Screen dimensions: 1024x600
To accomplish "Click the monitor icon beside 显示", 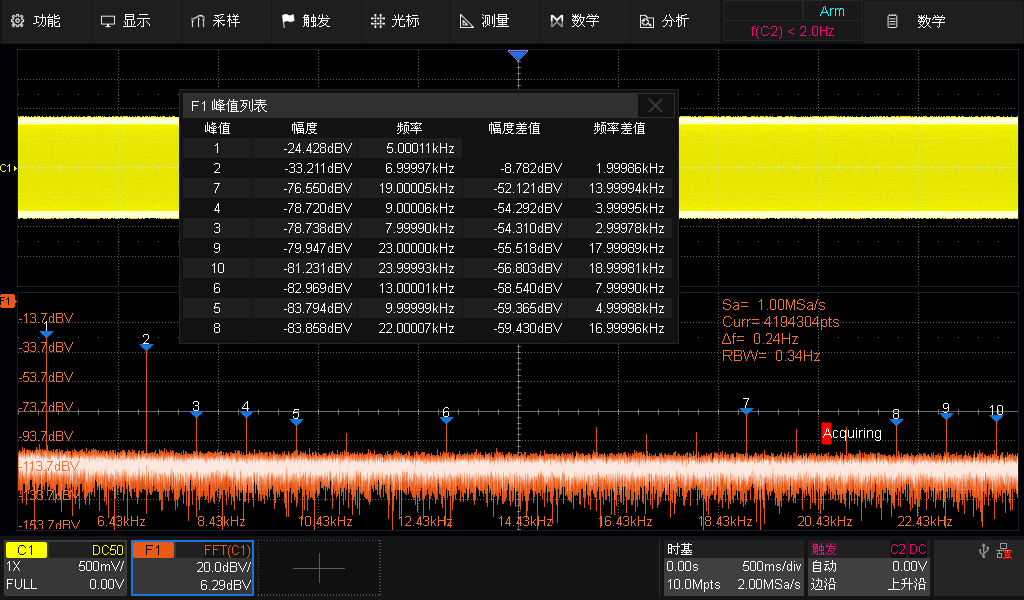I will pyautogui.click(x=108, y=21).
